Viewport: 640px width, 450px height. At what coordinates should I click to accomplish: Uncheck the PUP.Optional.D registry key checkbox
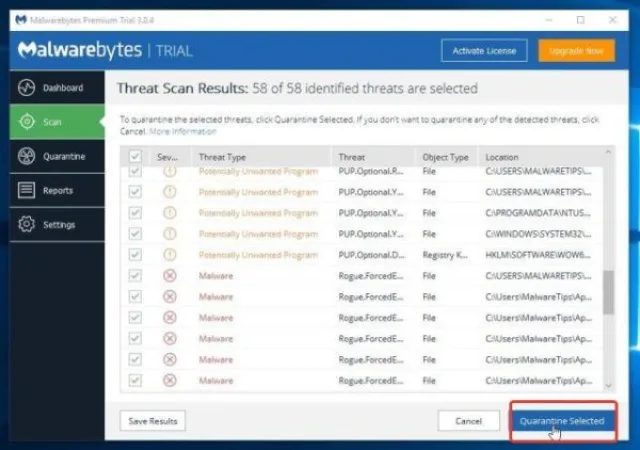tap(135, 255)
